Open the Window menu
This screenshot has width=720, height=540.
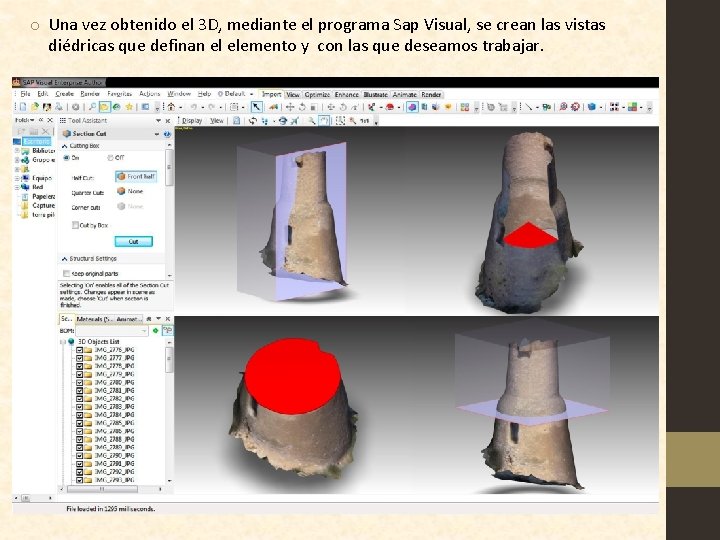coord(179,94)
